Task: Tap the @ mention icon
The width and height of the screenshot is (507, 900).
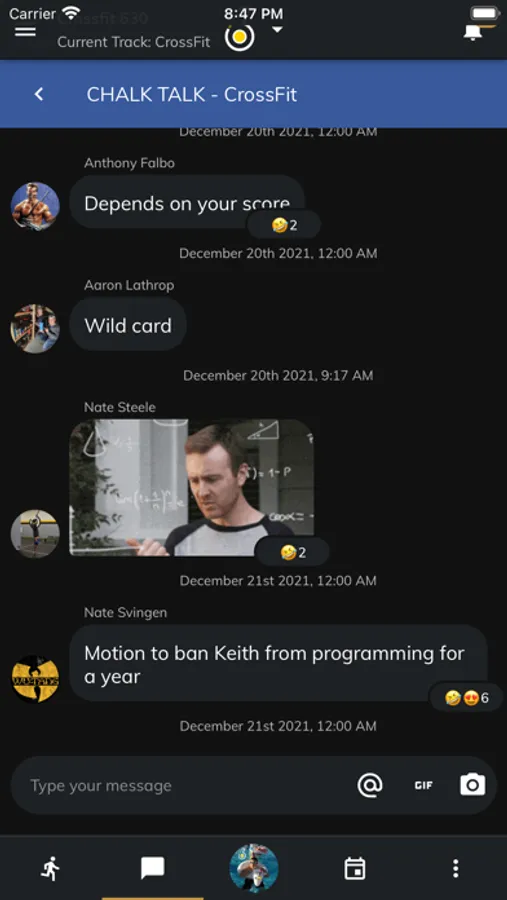Action: click(370, 785)
